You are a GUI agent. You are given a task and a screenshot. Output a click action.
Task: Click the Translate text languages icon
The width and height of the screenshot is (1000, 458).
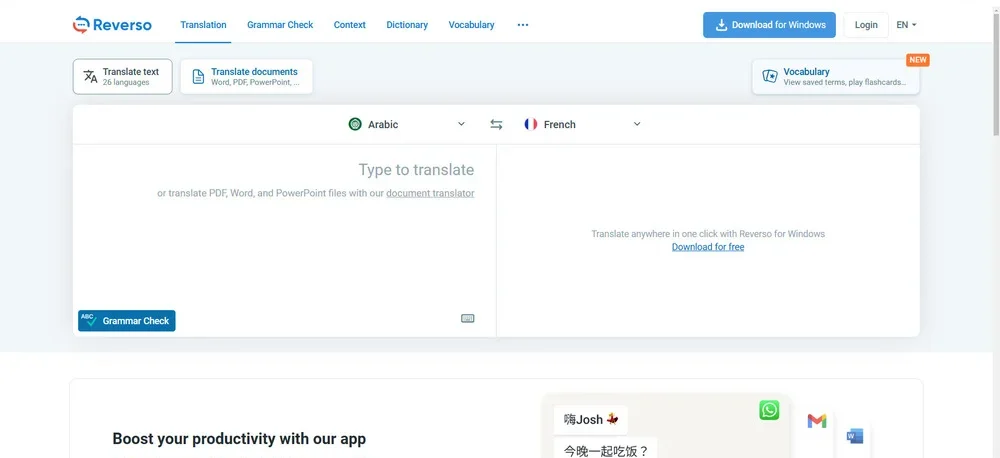pos(91,77)
